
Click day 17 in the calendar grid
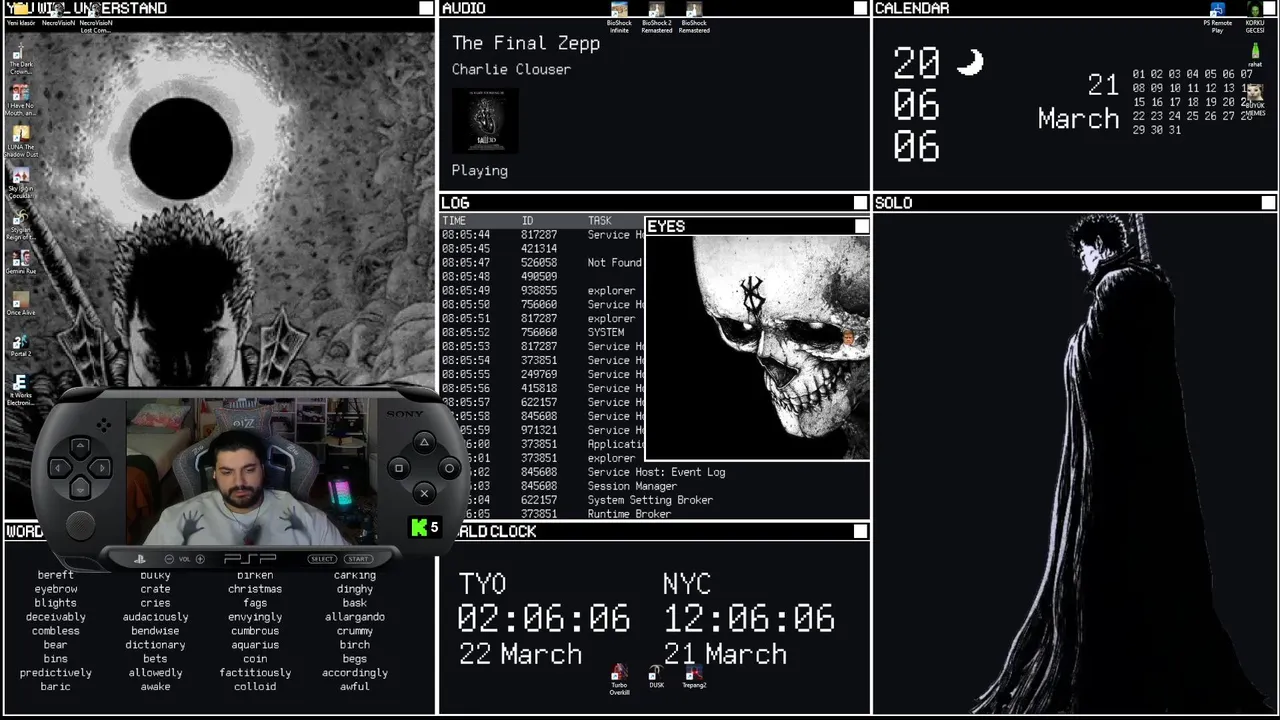pyautogui.click(x=1175, y=102)
